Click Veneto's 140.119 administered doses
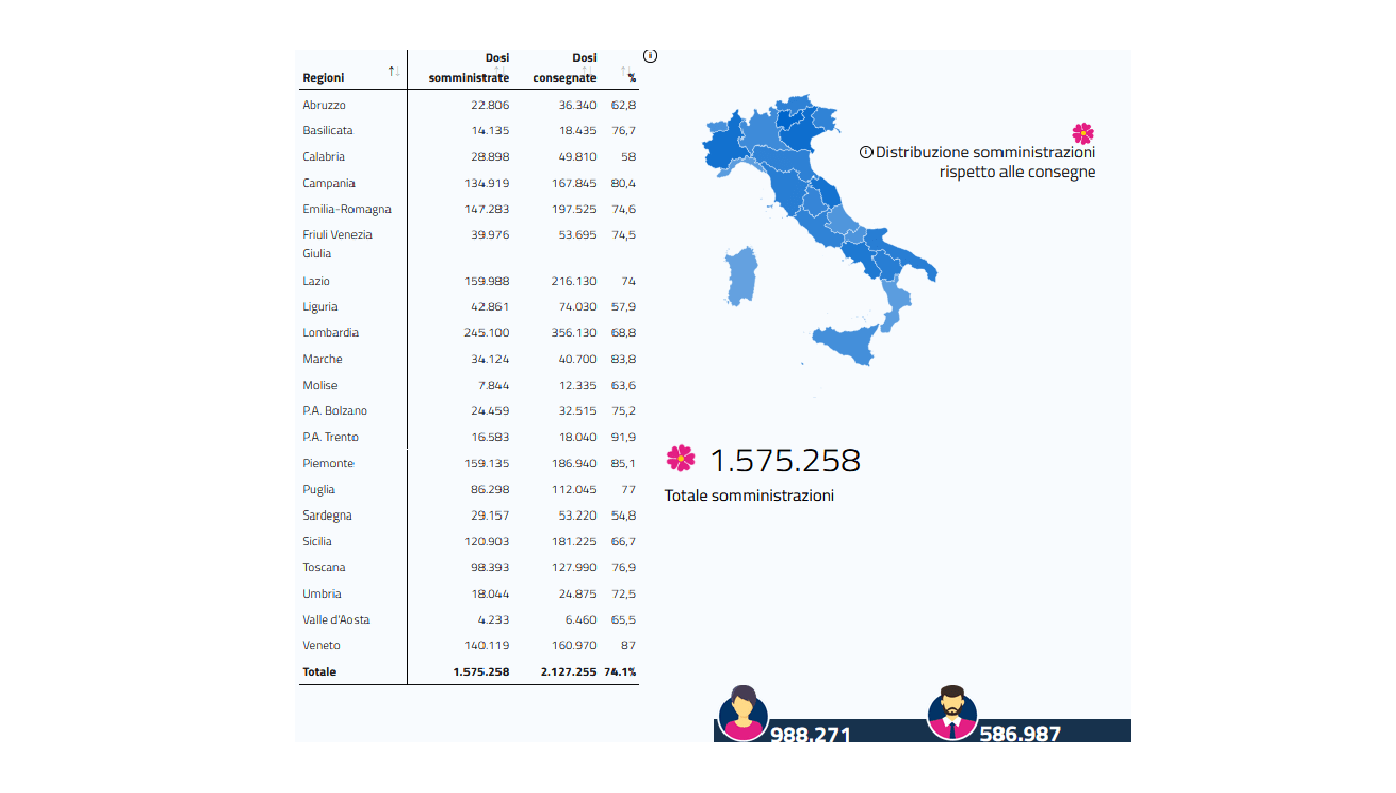 coord(489,646)
